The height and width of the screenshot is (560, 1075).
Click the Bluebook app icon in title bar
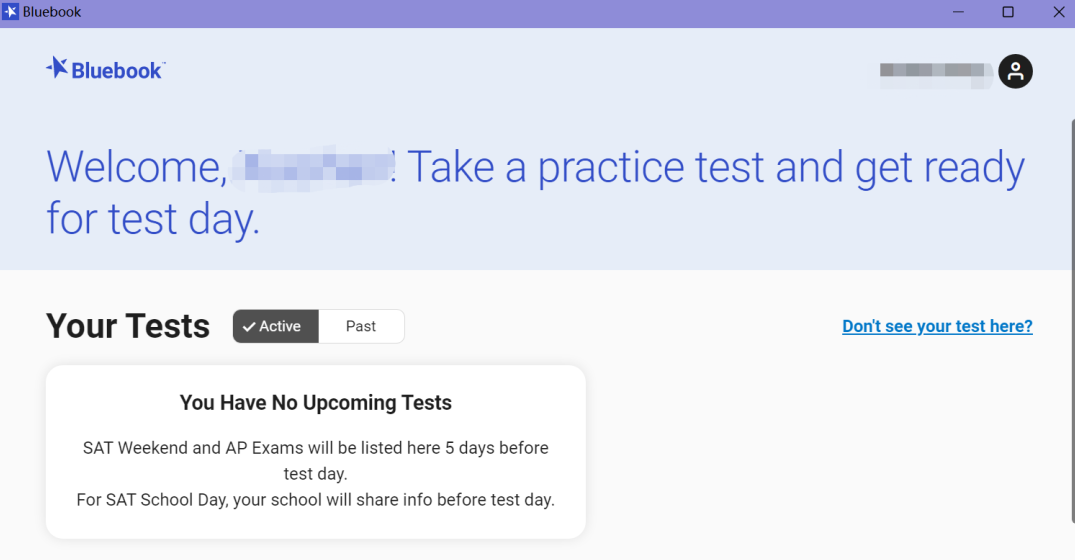pos(10,12)
